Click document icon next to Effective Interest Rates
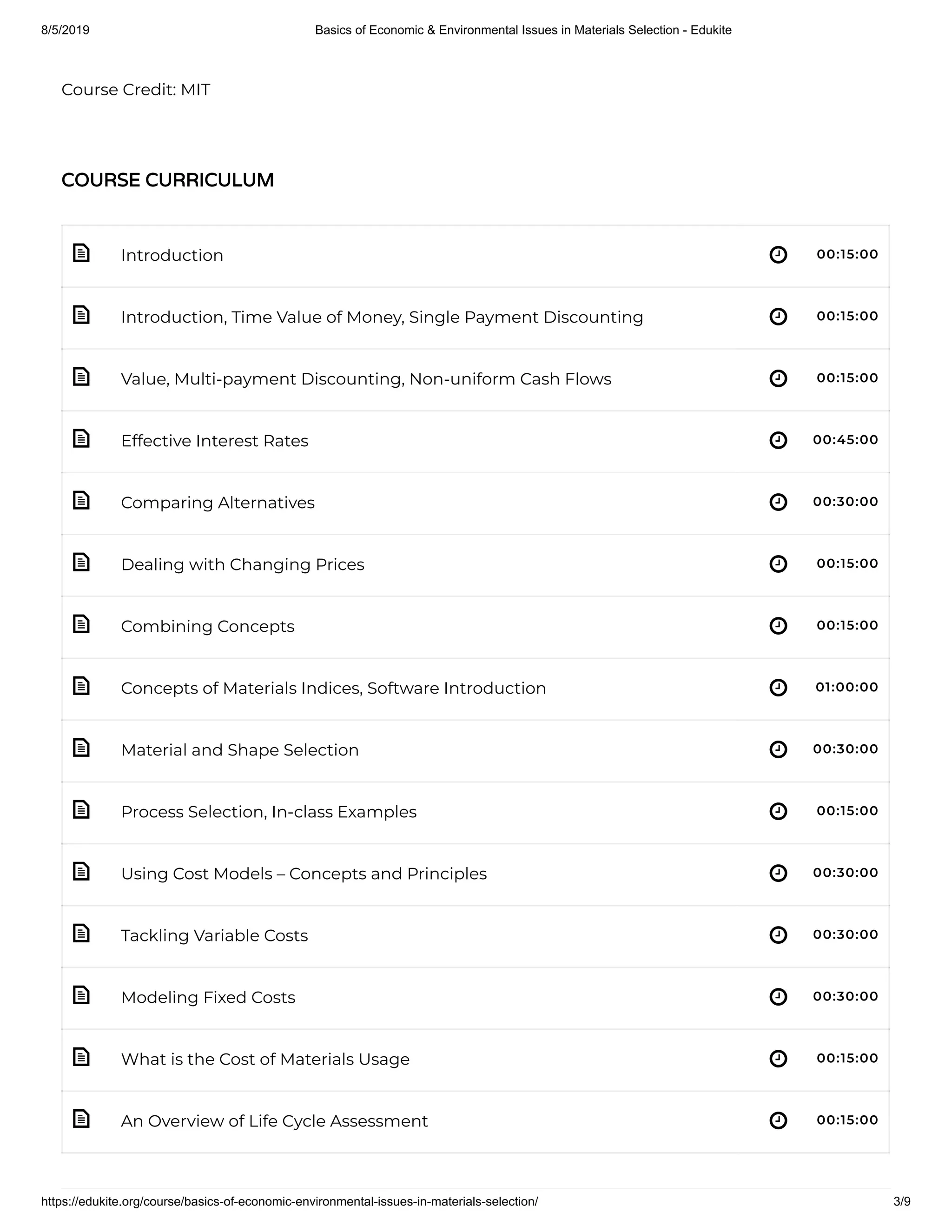This screenshot has height=1232, width=952. pos(81,438)
